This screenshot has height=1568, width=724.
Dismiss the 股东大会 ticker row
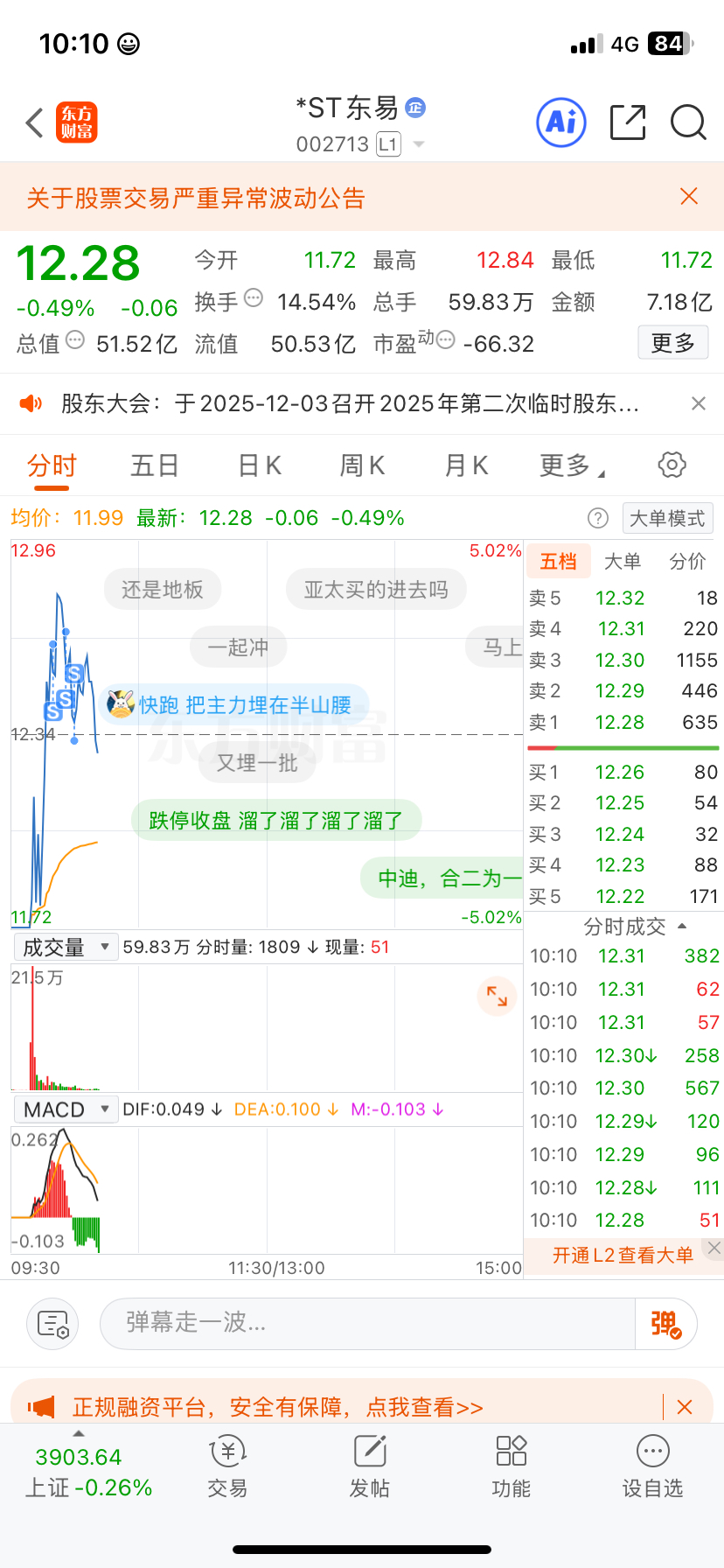pyautogui.click(x=698, y=403)
